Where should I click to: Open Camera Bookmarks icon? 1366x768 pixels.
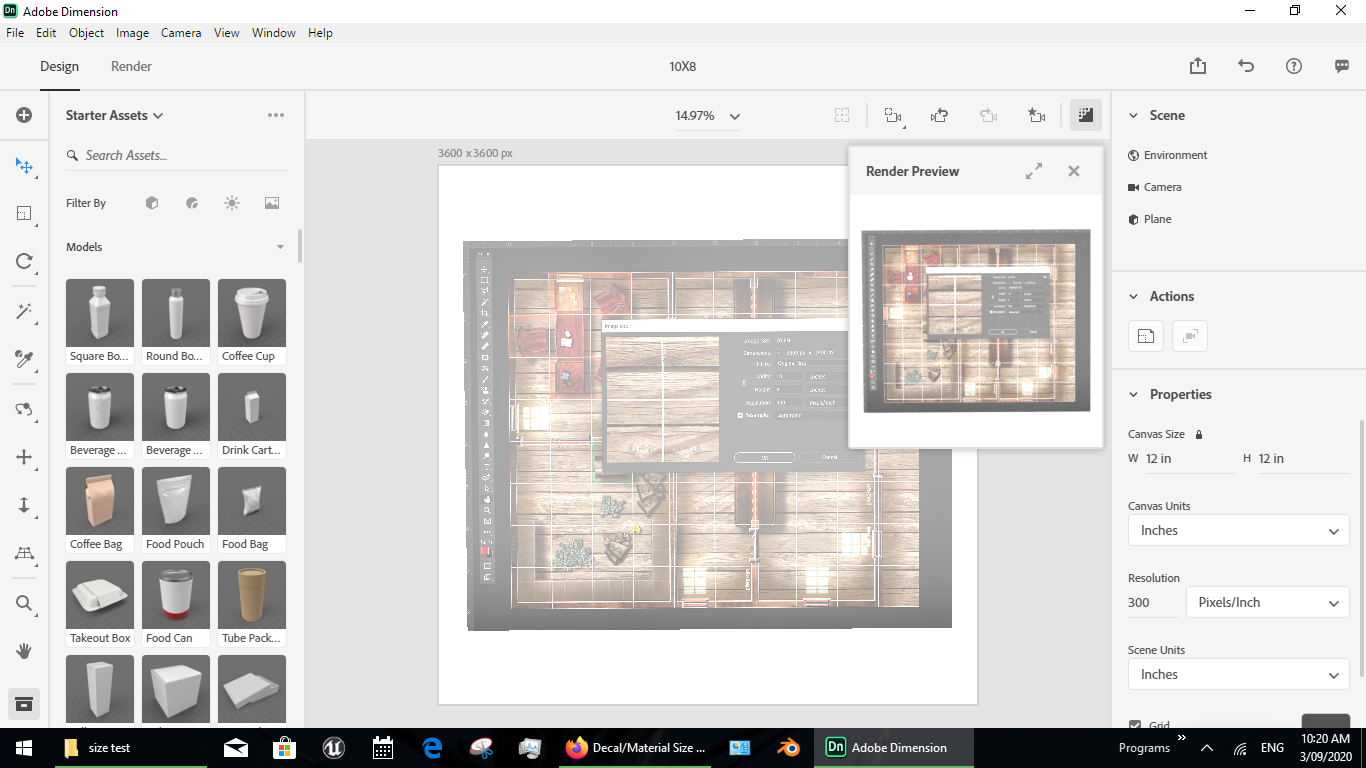[x=1037, y=116]
